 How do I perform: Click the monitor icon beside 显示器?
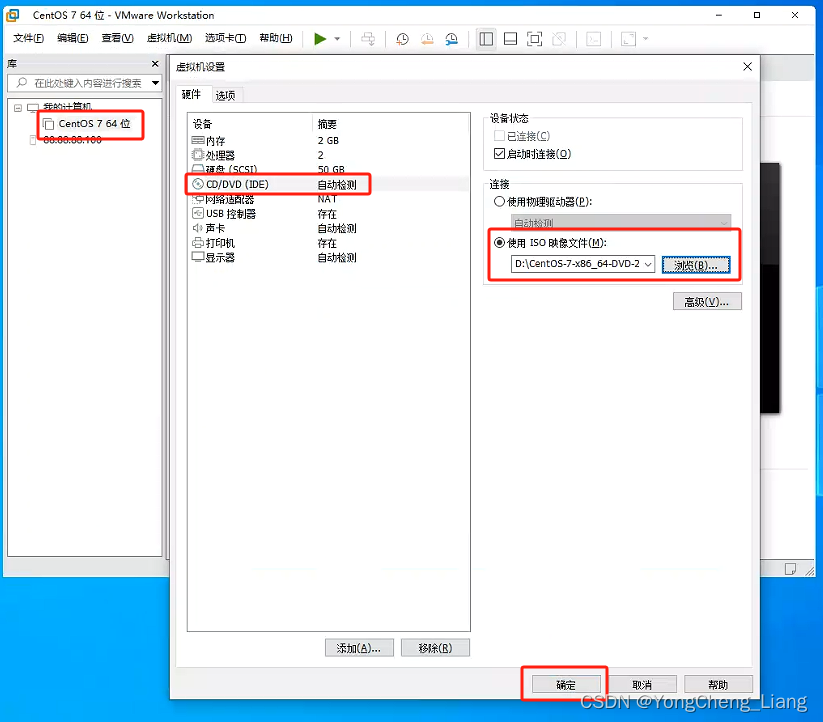(x=198, y=257)
